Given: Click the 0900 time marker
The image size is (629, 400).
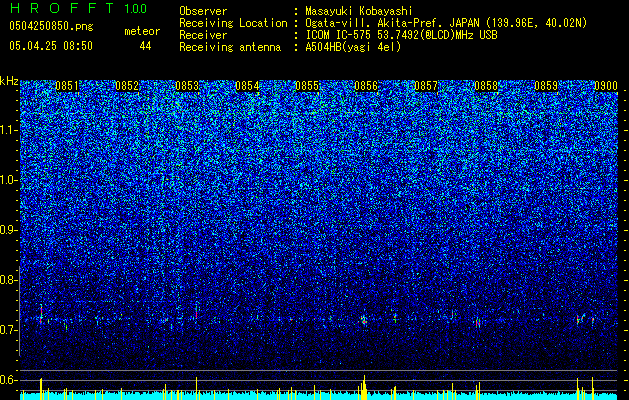Looking at the screenshot, I should tap(606, 86).
